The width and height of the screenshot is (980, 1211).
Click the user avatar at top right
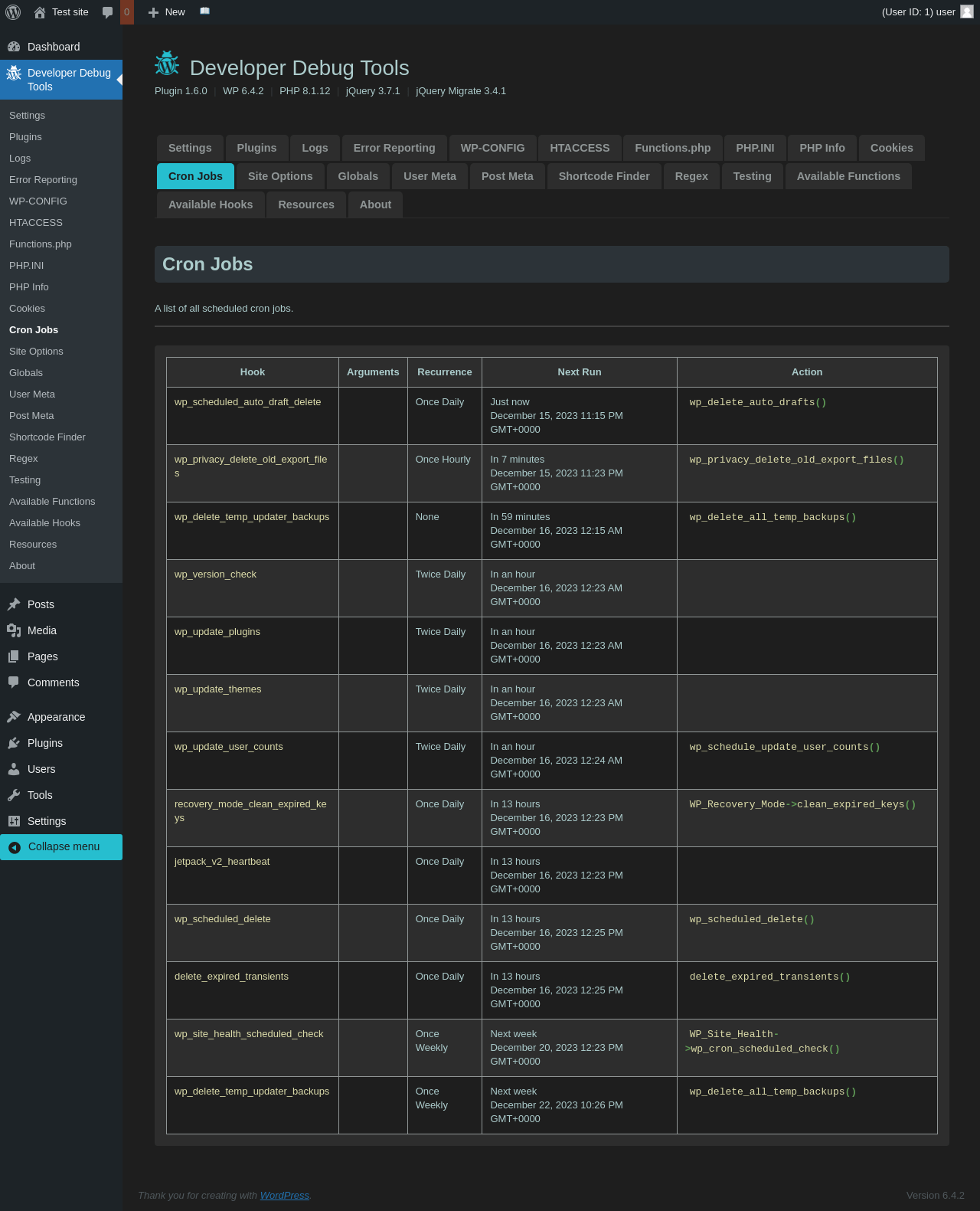[967, 12]
